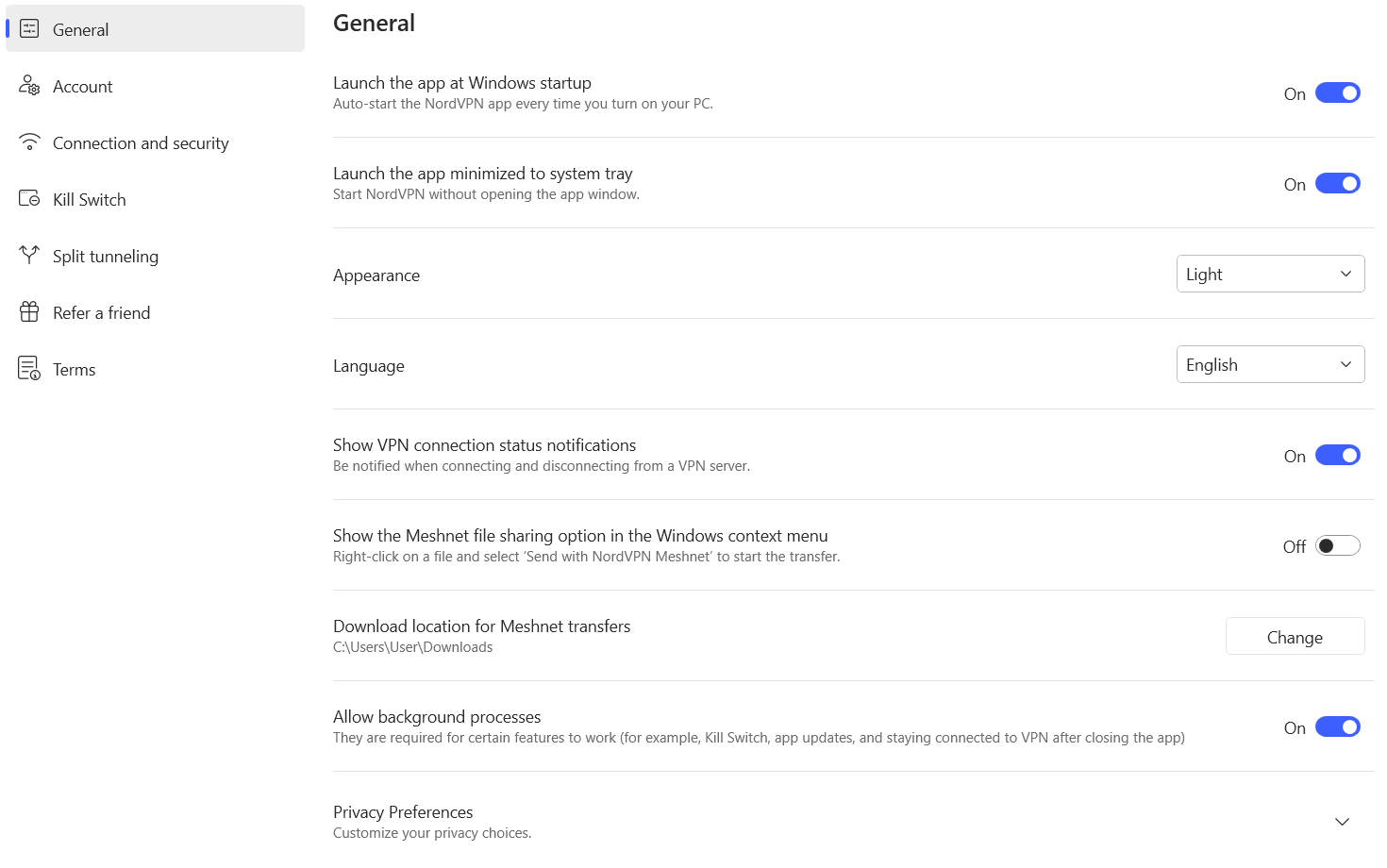Click the Refer a friend gift icon
1387x868 pixels.
(x=29, y=312)
